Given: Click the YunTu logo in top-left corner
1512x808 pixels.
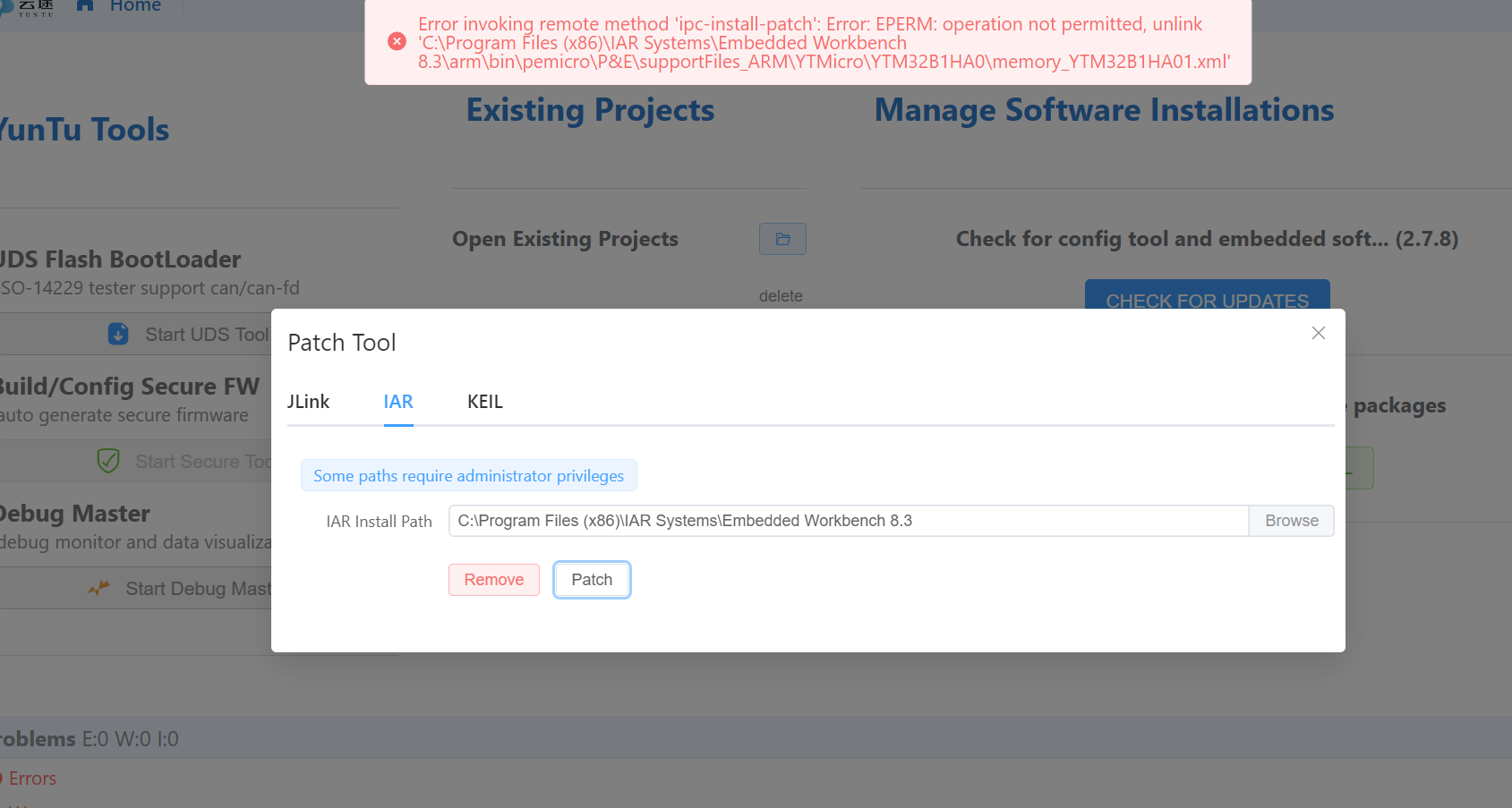Looking at the screenshot, I should pos(31,7).
